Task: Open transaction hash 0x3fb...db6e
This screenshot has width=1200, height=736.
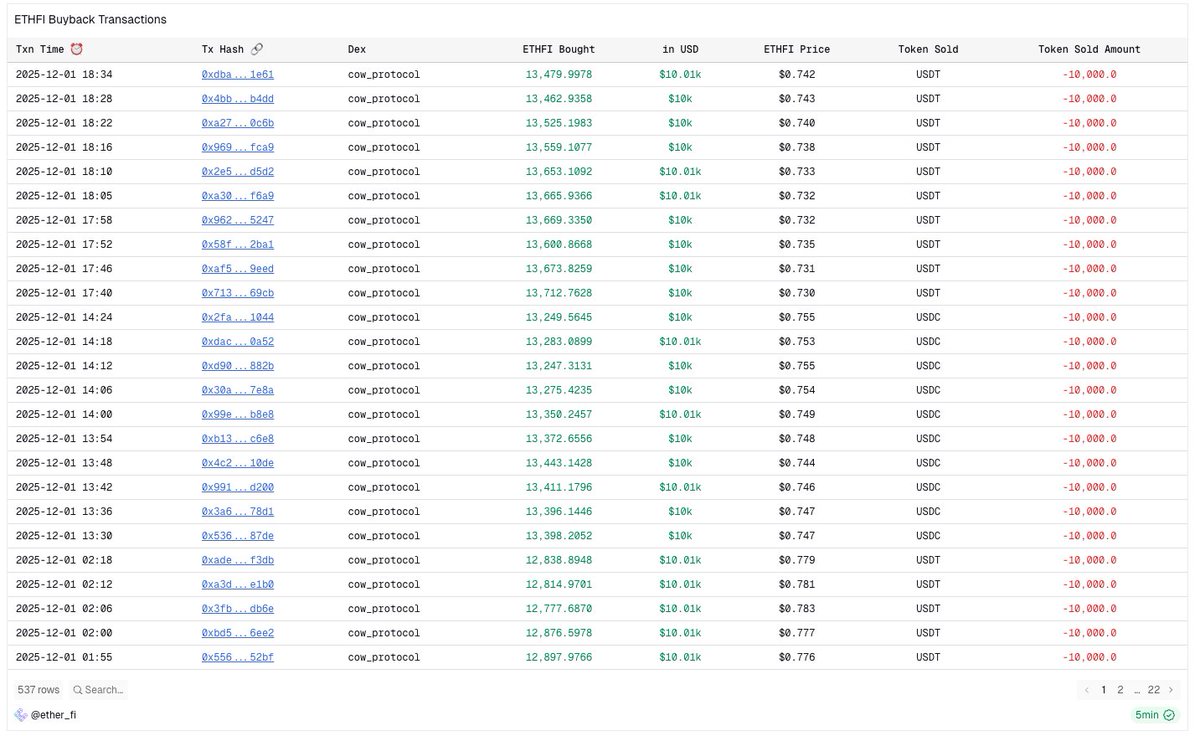Action: 237,608
